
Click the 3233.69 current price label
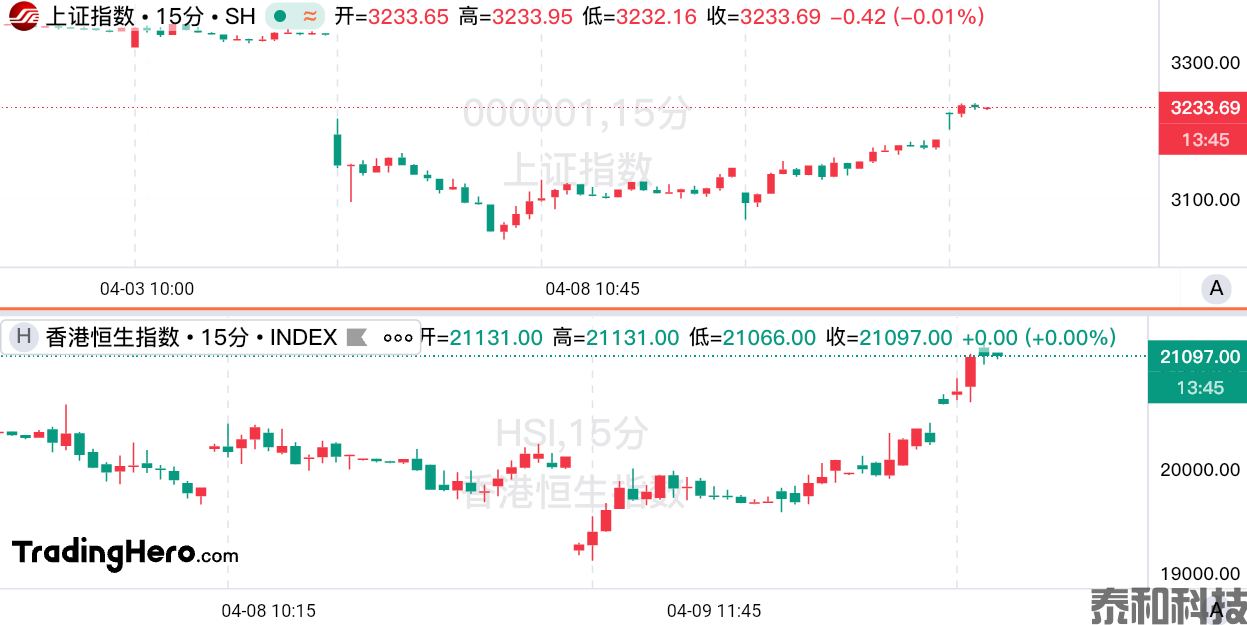pyautogui.click(x=1204, y=108)
